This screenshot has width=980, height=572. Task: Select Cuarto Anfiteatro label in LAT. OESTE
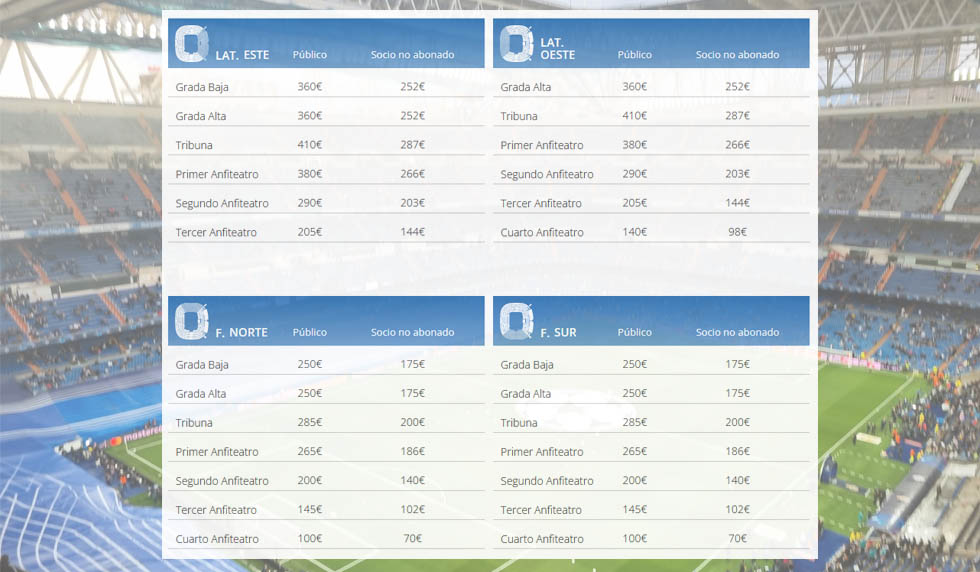tap(542, 233)
